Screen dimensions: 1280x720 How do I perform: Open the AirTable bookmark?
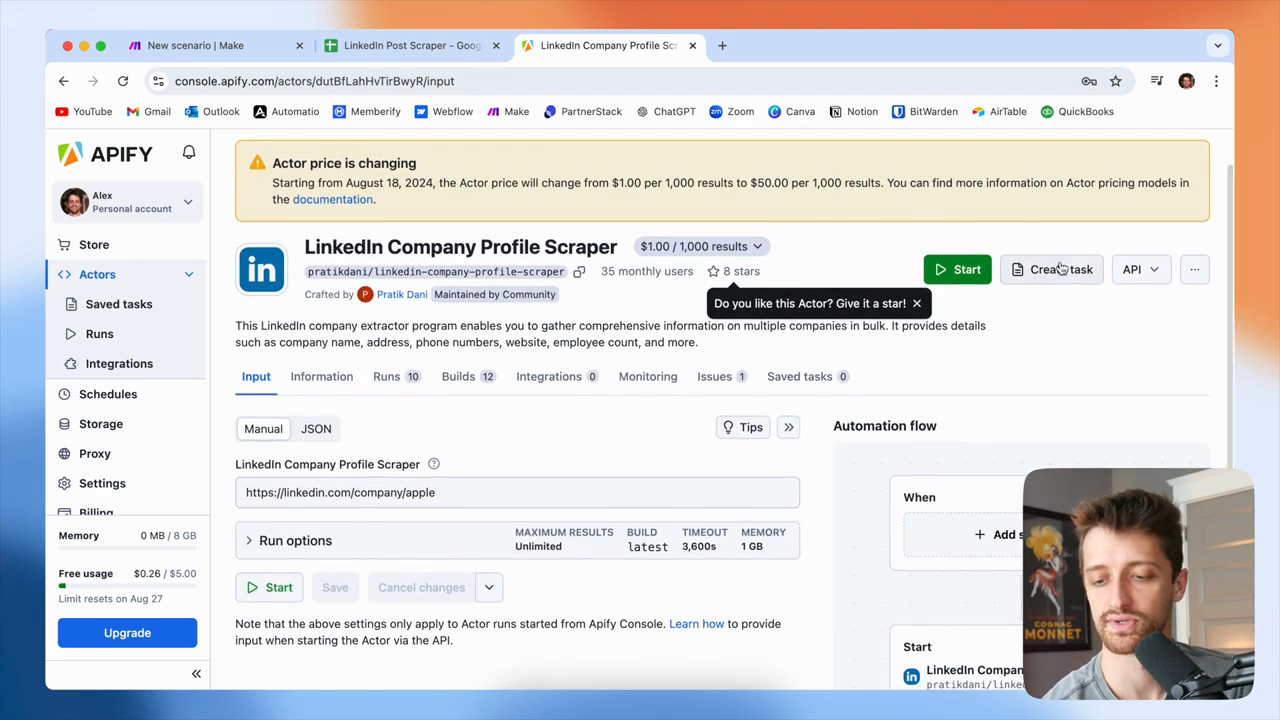(998, 112)
